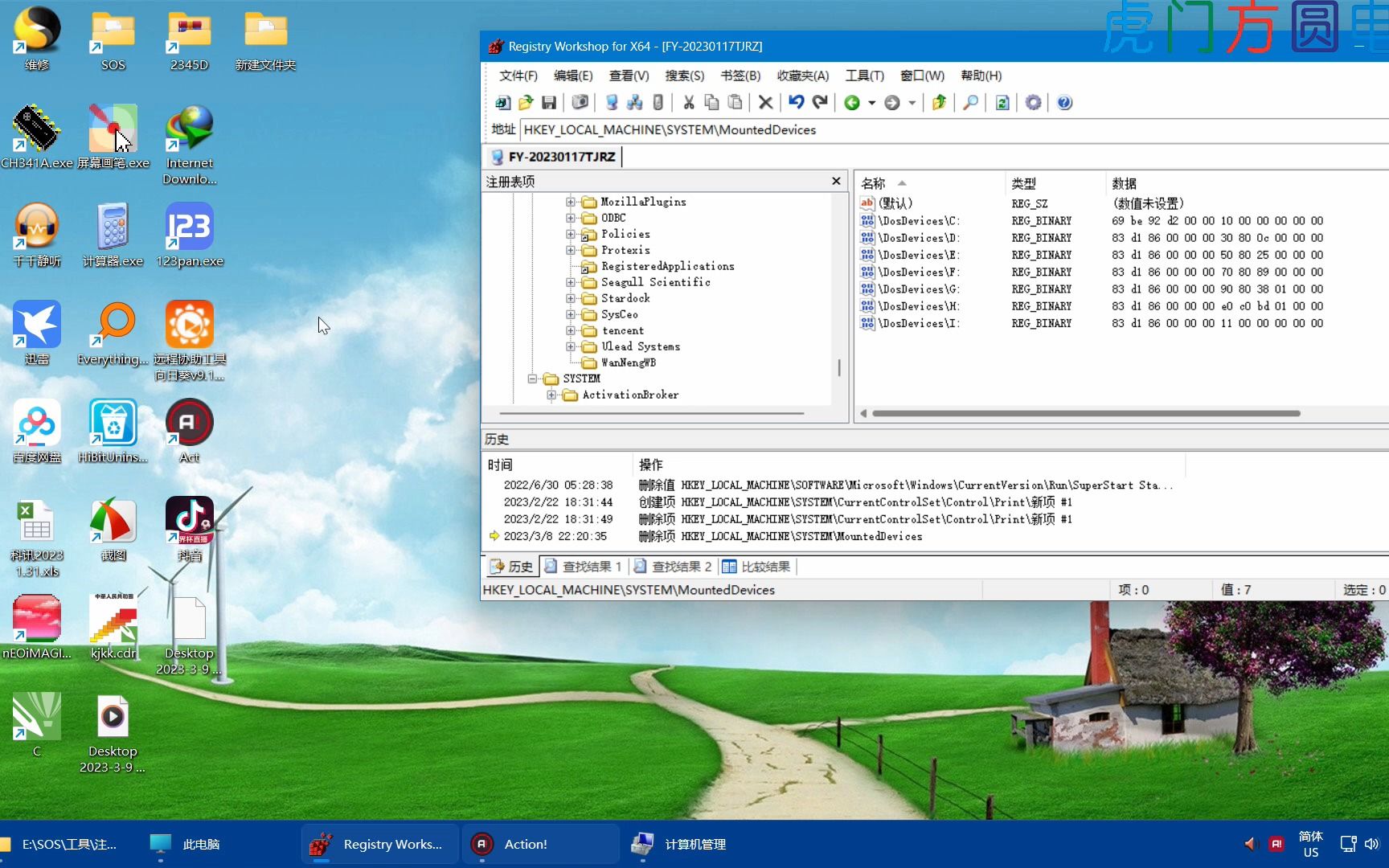Image resolution: width=1389 pixels, height=868 pixels.
Task: Collapse the SYSTEM tree node
Action: [532, 379]
